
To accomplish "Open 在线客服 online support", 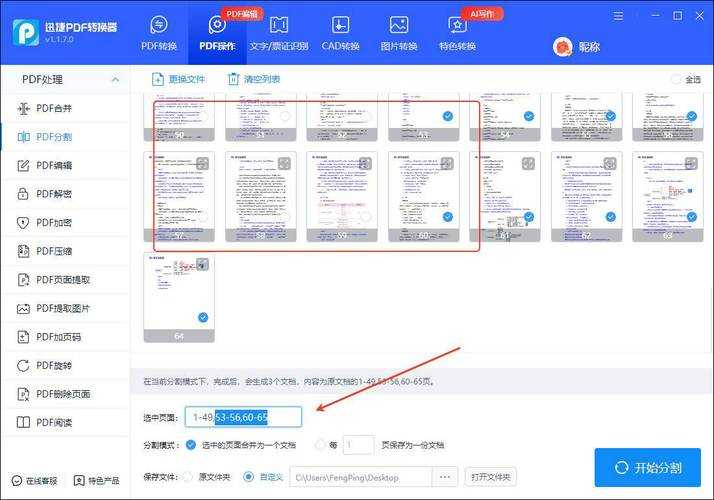I will click(35, 480).
